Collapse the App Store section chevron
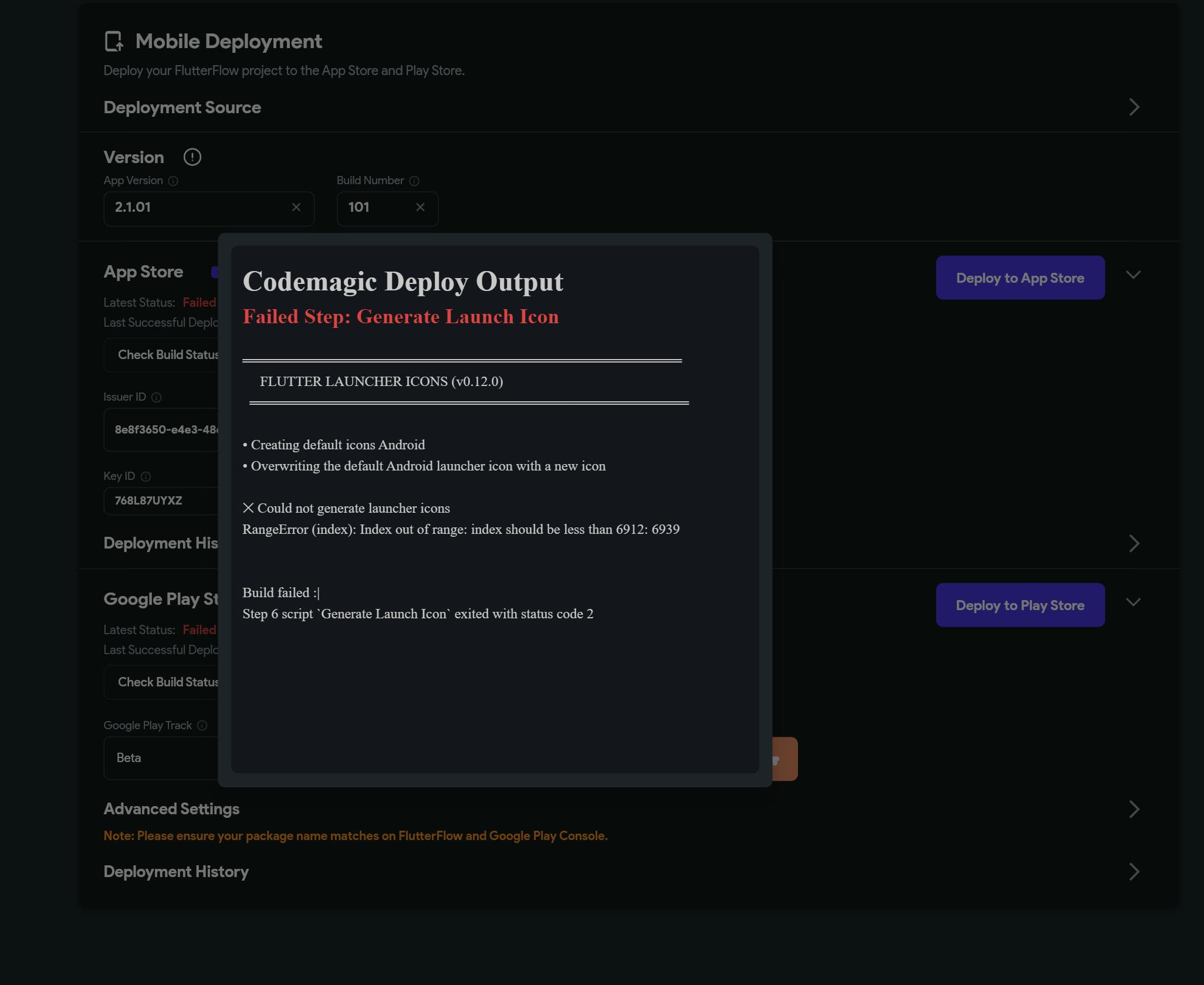Image resolution: width=1204 pixels, height=985 pixels. click(x=1133, y=275)
